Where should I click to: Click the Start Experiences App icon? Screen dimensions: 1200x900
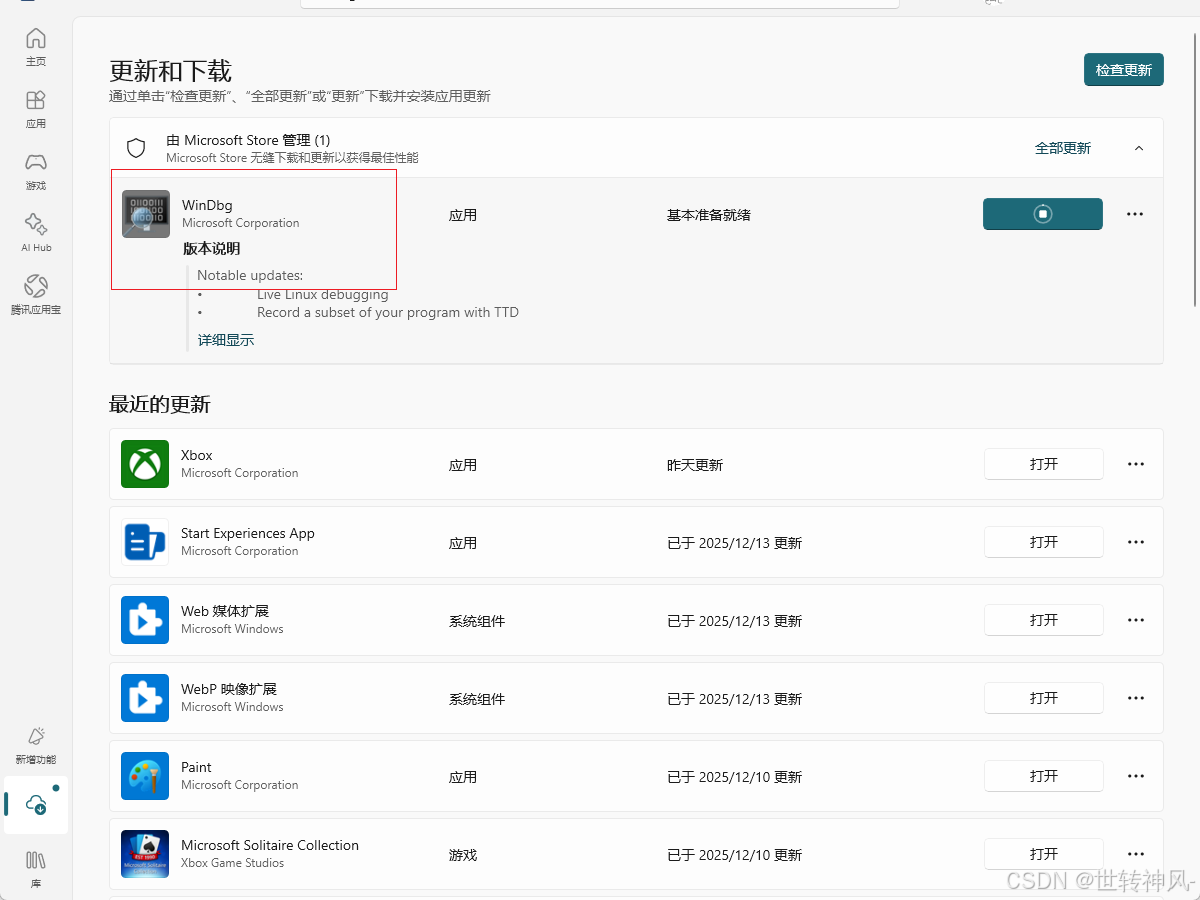[x=145, y=542]
